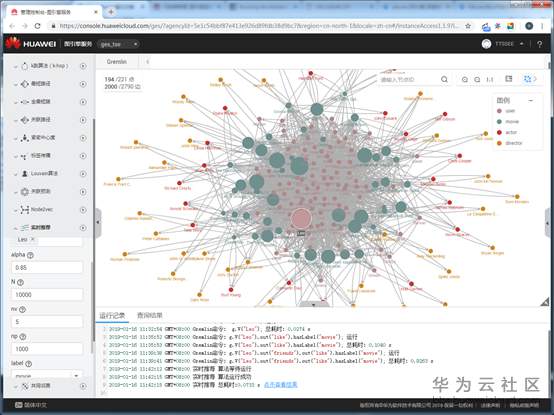Open the user account dropdown in header

(x=503, y=44)
